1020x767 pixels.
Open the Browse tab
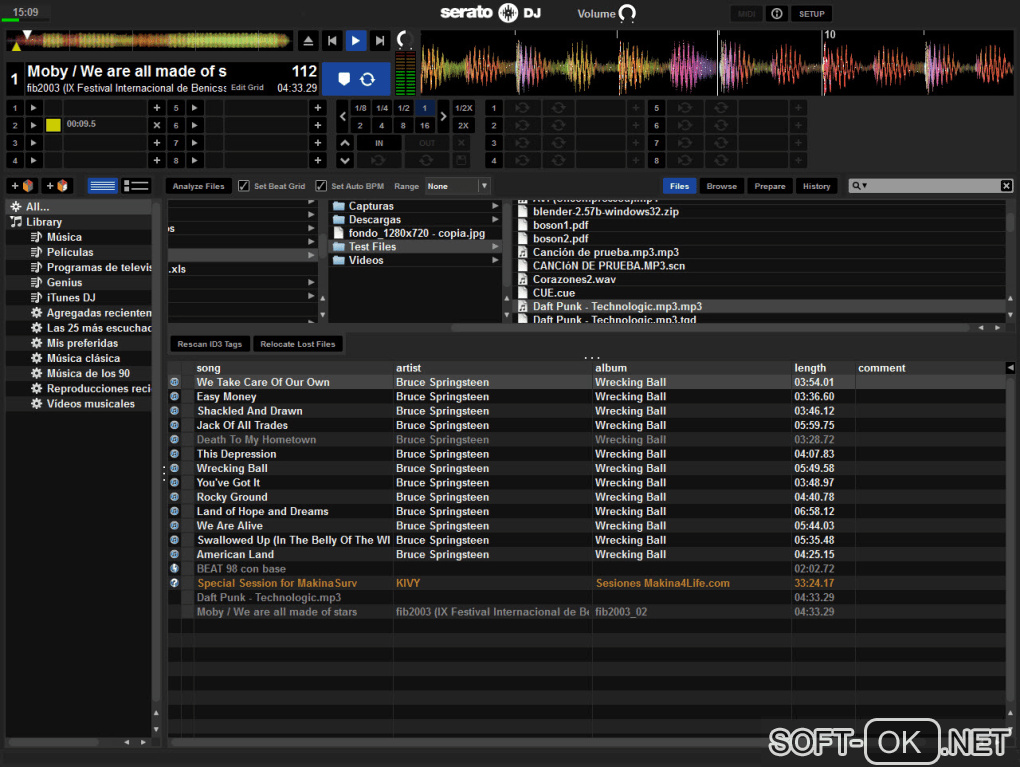(721, 186)
